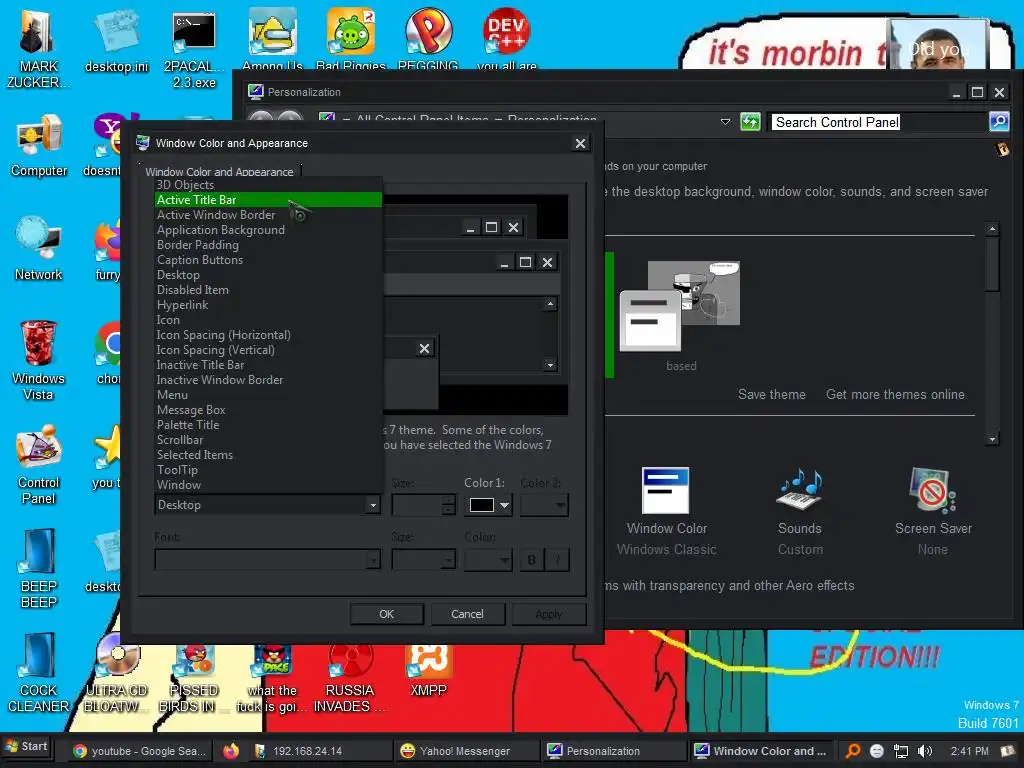Choose Active Window Border in the list
Image resolution: width=1024 pixels, height=768 pixels.
click(x=268, y=215)
